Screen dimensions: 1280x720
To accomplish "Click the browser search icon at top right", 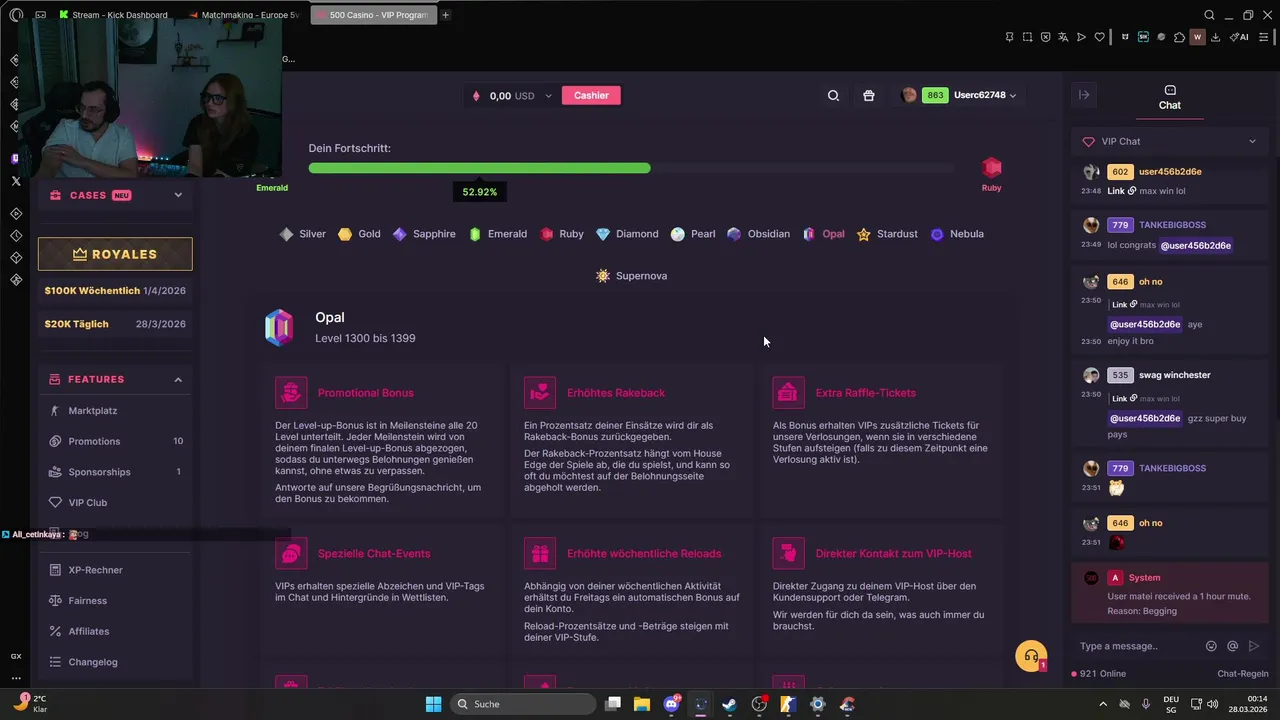I will [x=1209, y=15].
